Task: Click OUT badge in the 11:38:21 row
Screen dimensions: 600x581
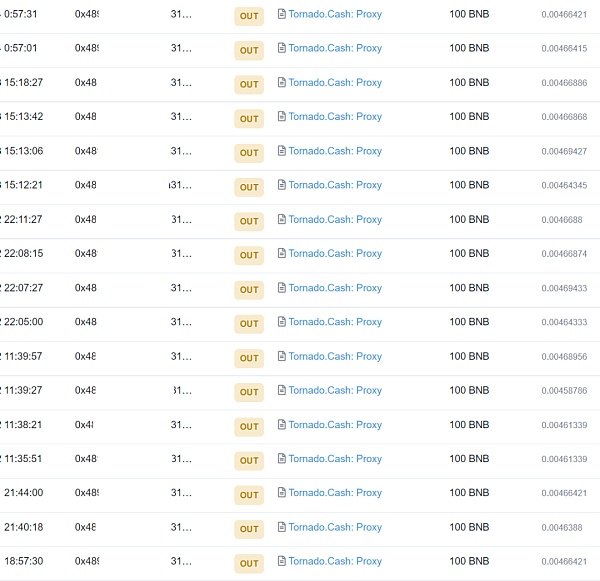Action: click(249, 426)
